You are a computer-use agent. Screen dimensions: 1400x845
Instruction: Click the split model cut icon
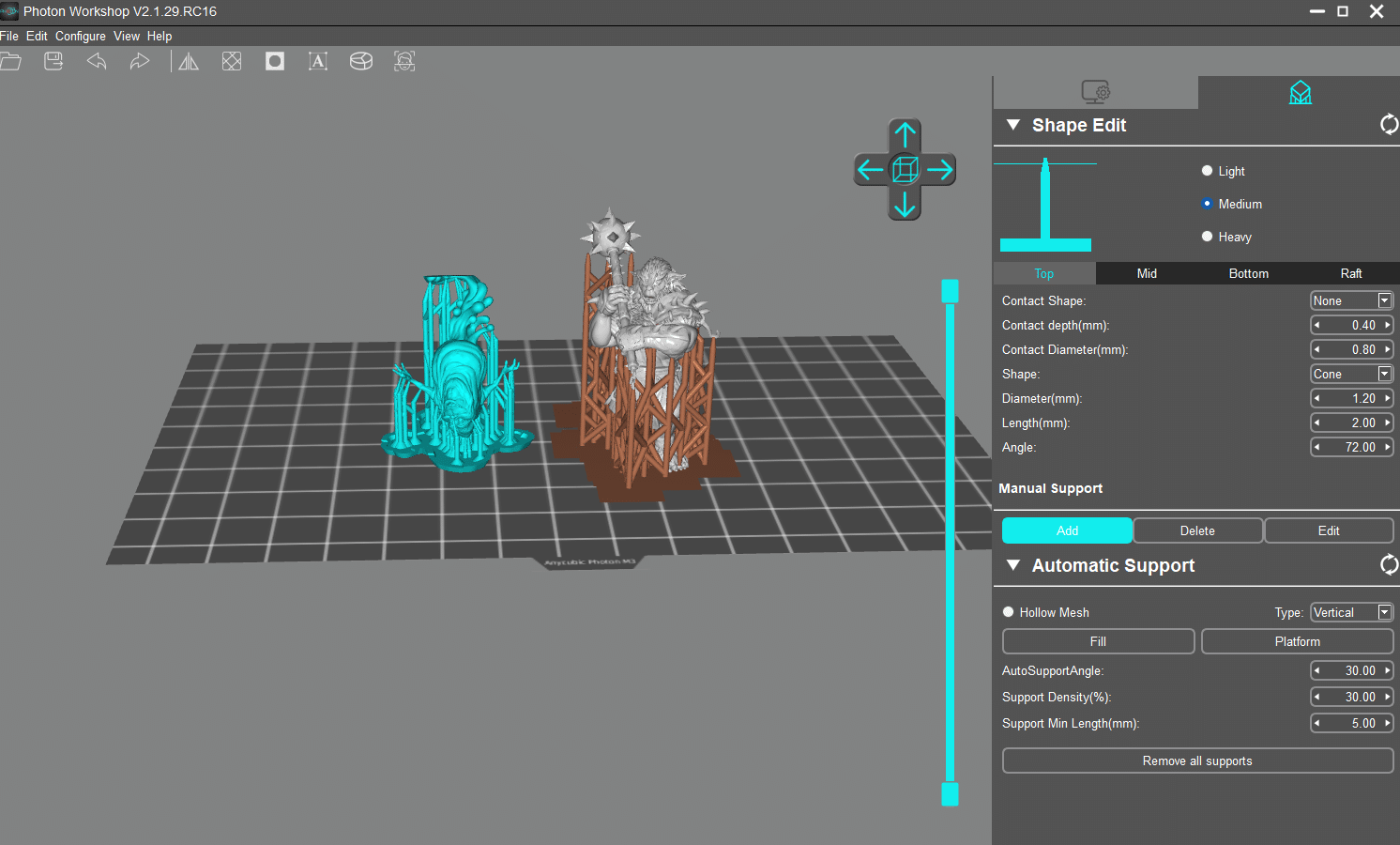(x=361, y=62)
